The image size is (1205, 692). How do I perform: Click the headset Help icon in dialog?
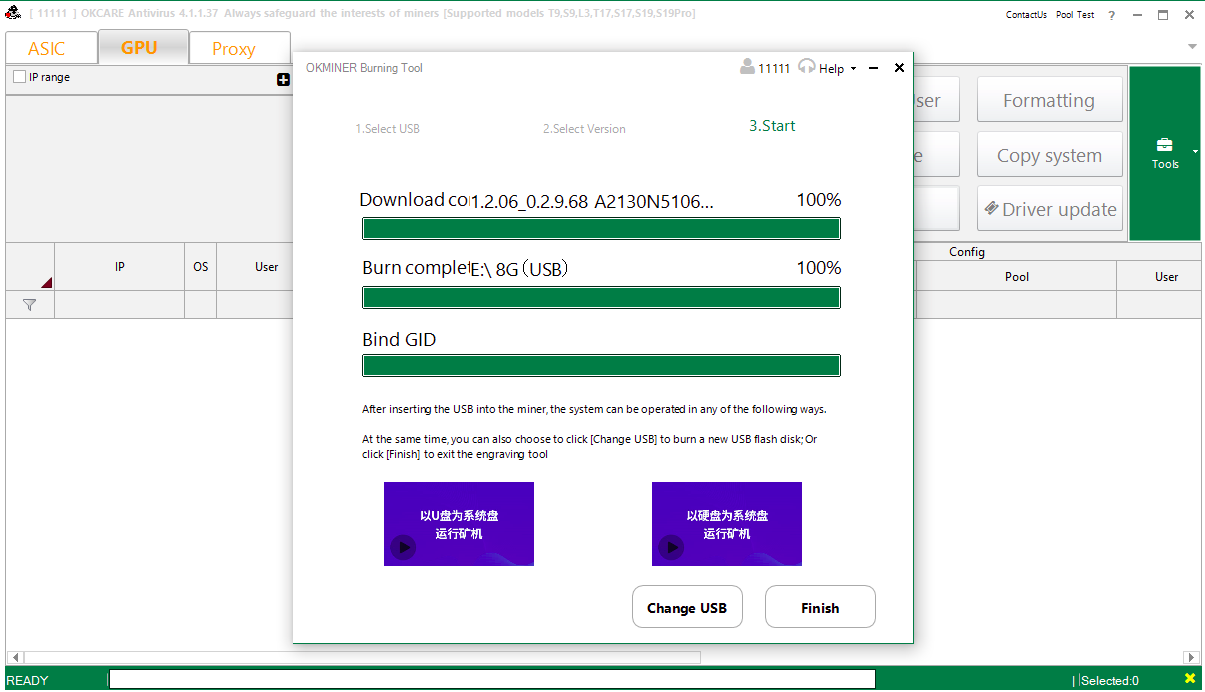(807, 67)
